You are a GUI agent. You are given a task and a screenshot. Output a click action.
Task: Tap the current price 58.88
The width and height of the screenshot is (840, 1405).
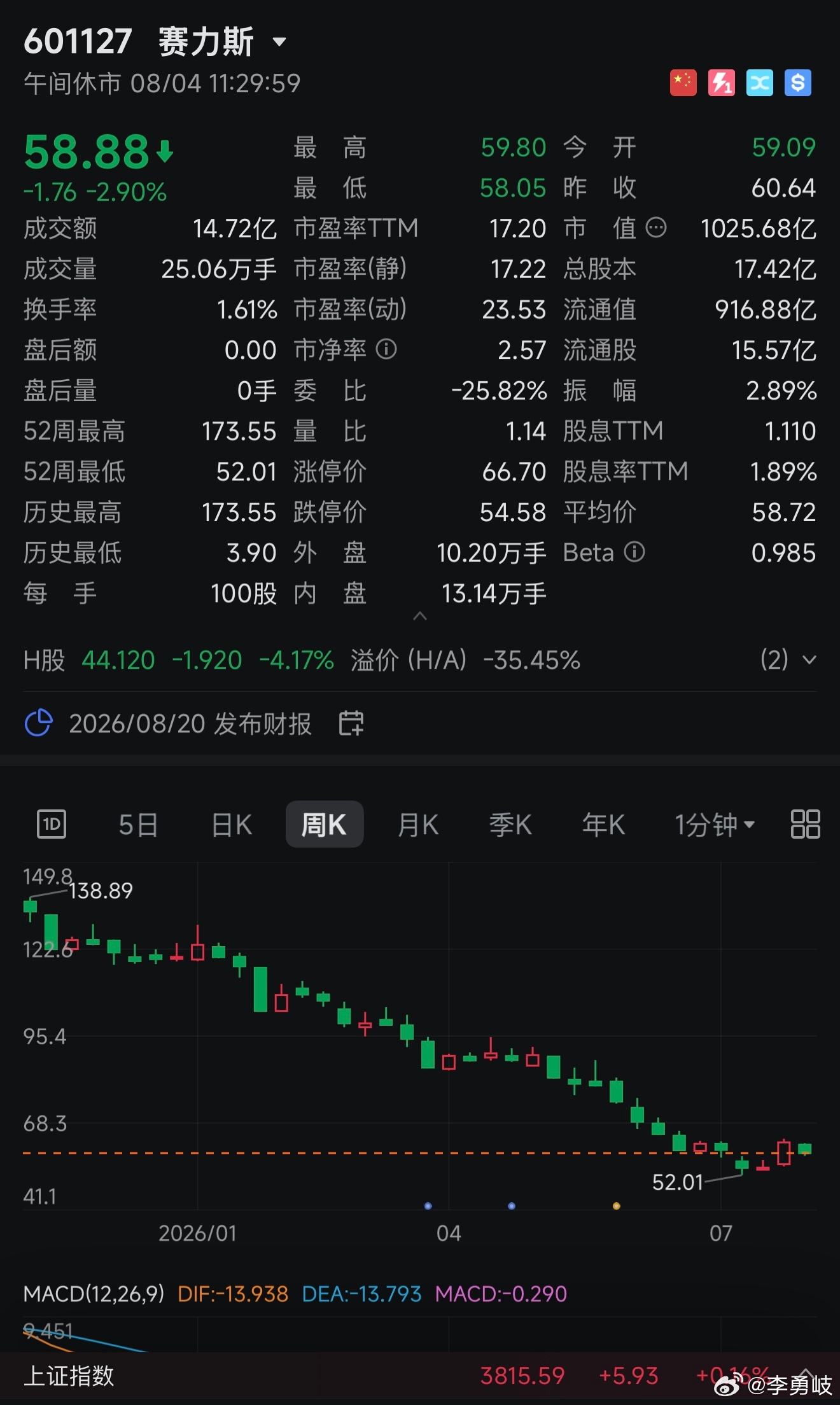point(87,153)
